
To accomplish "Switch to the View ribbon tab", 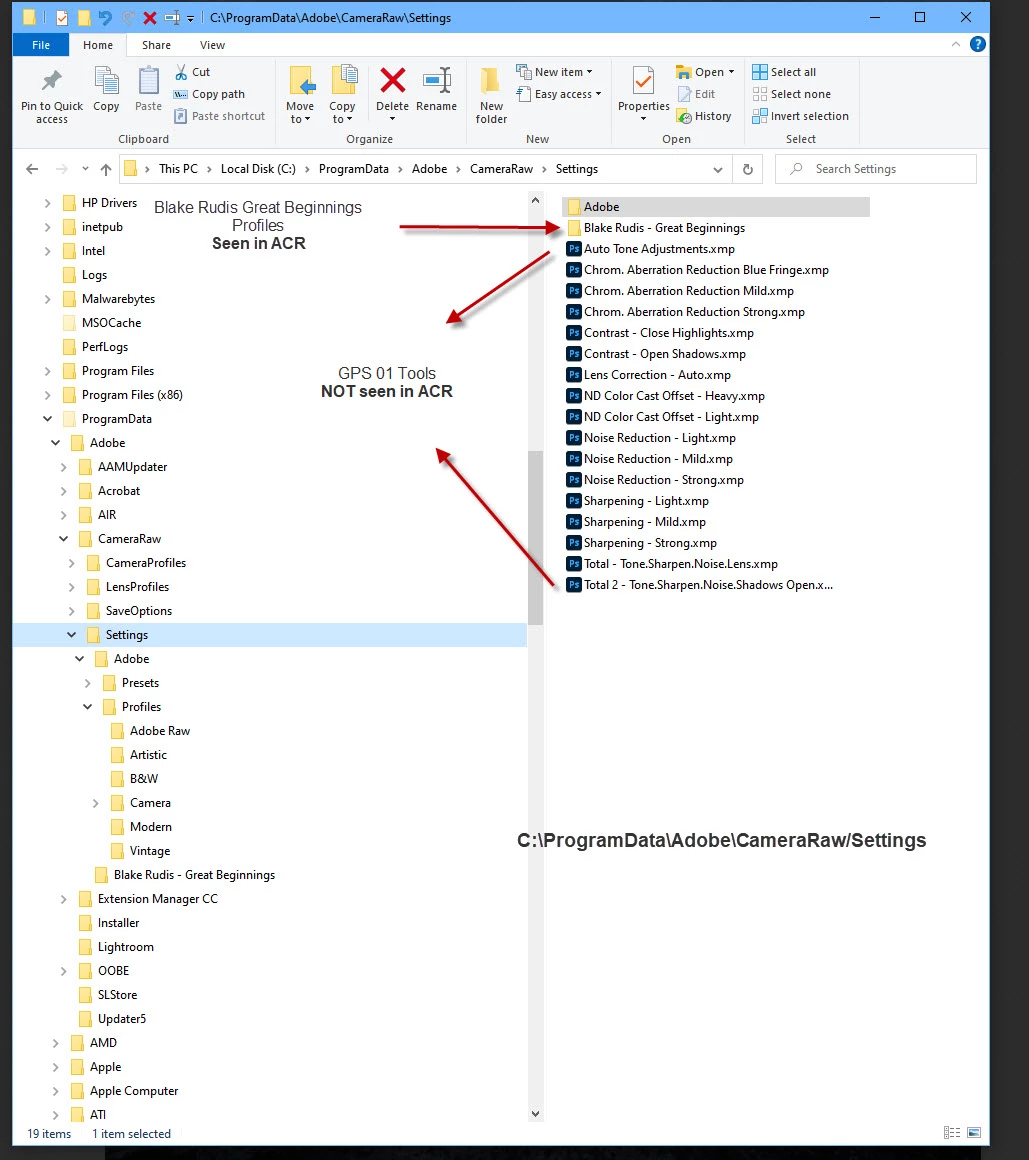I will click(212, 45).
